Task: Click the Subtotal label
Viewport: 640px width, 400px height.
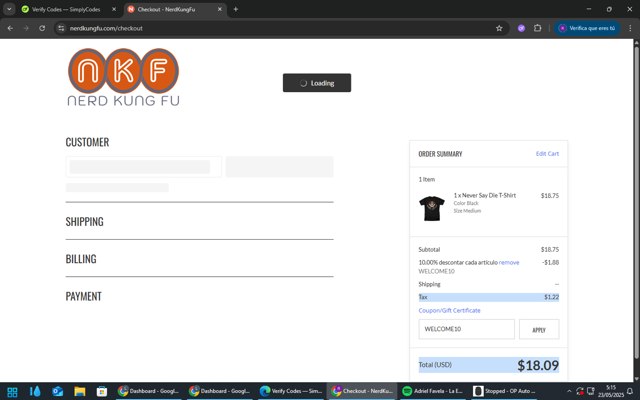Action: (x=429, y=249)
